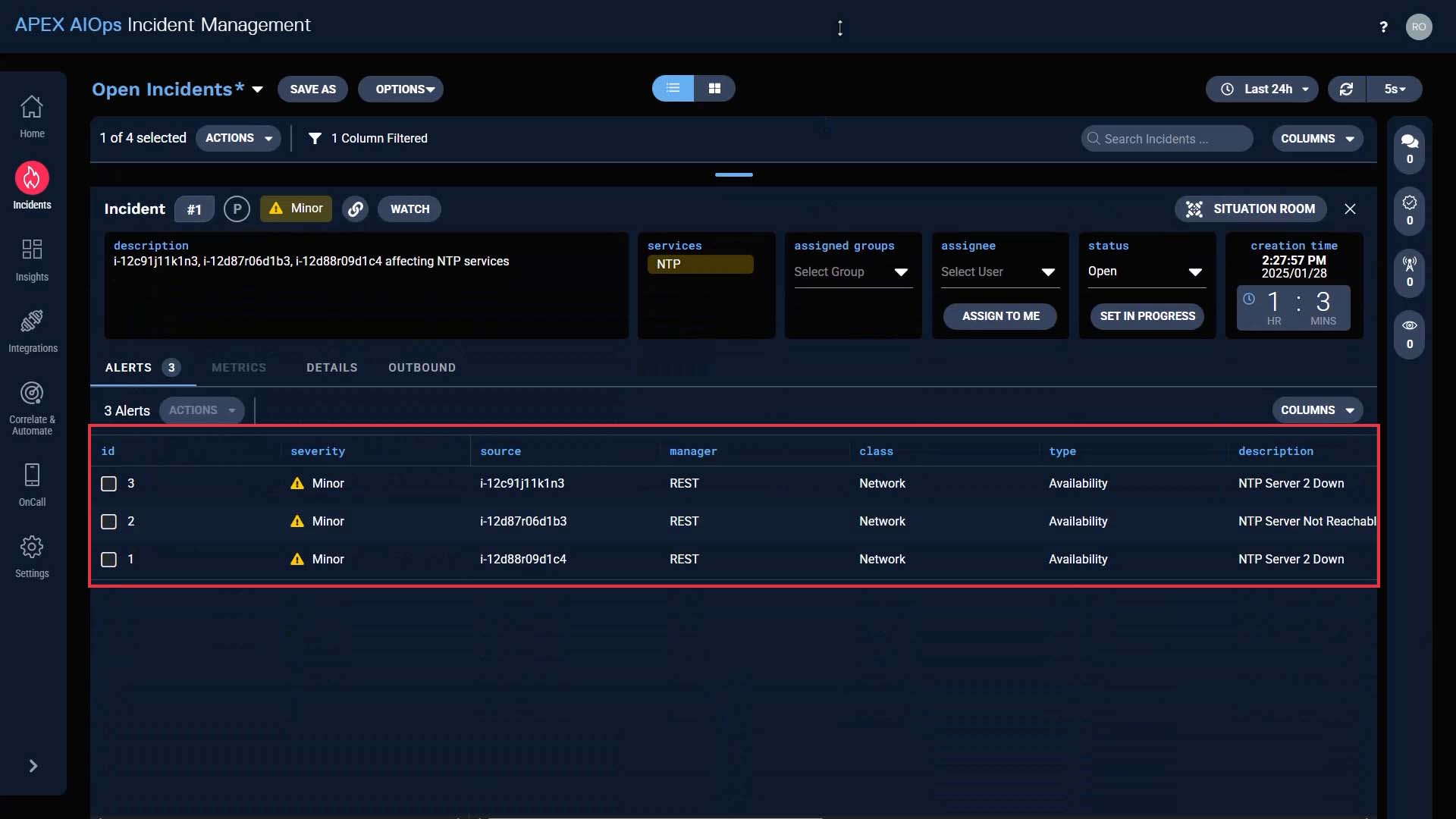1456x819 pixels.
Task: Copy incident link via chain icon
Action: point(355,209)
